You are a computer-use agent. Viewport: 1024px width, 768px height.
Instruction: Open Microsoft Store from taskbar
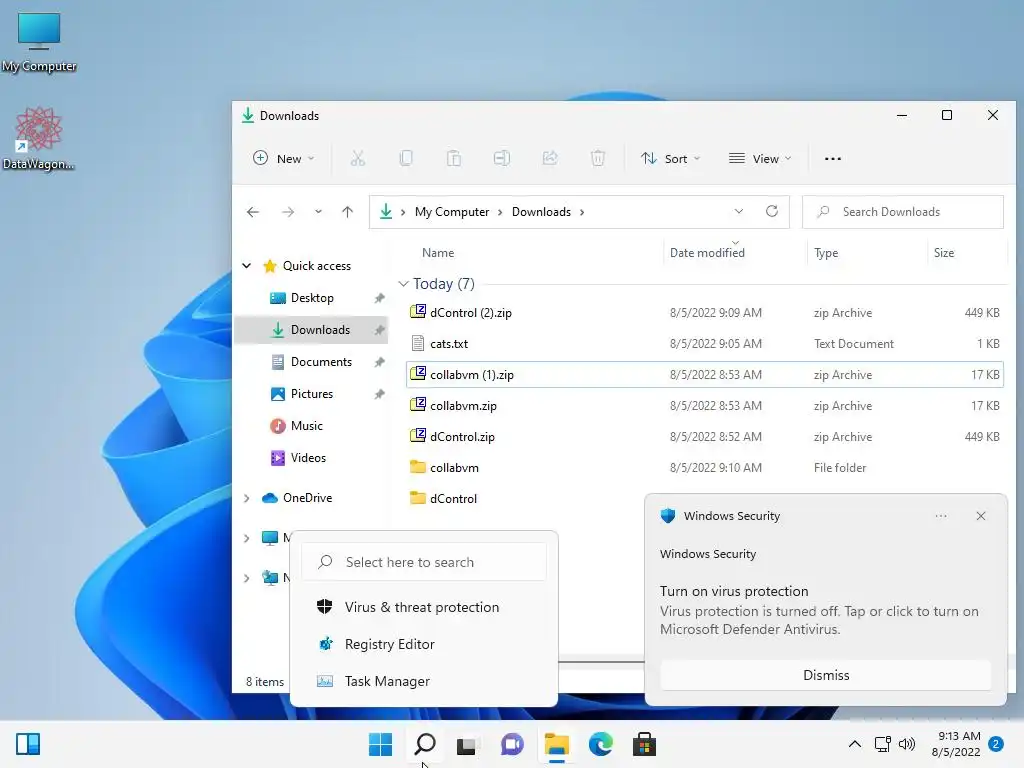[x=644, y=744]
